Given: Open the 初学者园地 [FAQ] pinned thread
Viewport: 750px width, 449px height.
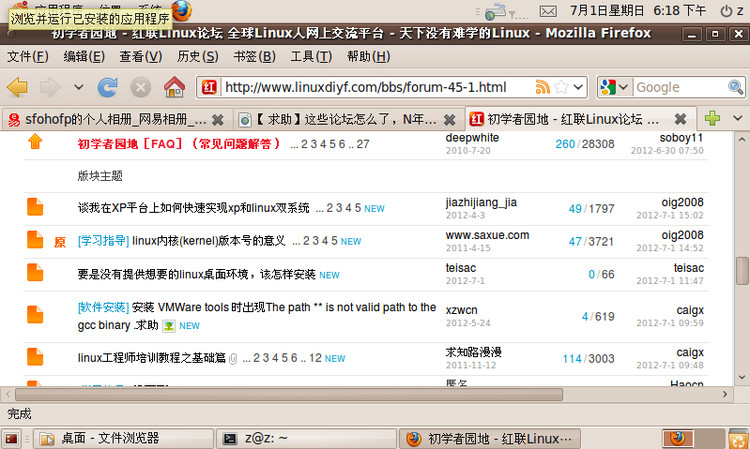Looking at the screenshot, I should point(179,144).
